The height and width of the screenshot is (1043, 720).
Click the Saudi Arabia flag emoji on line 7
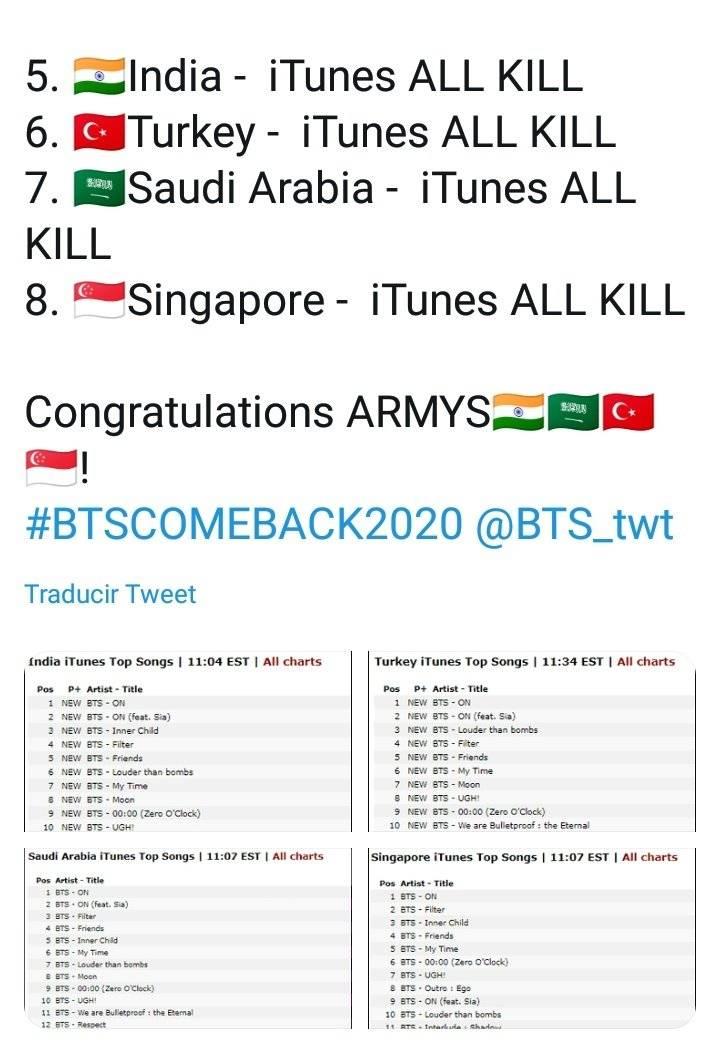99,188
